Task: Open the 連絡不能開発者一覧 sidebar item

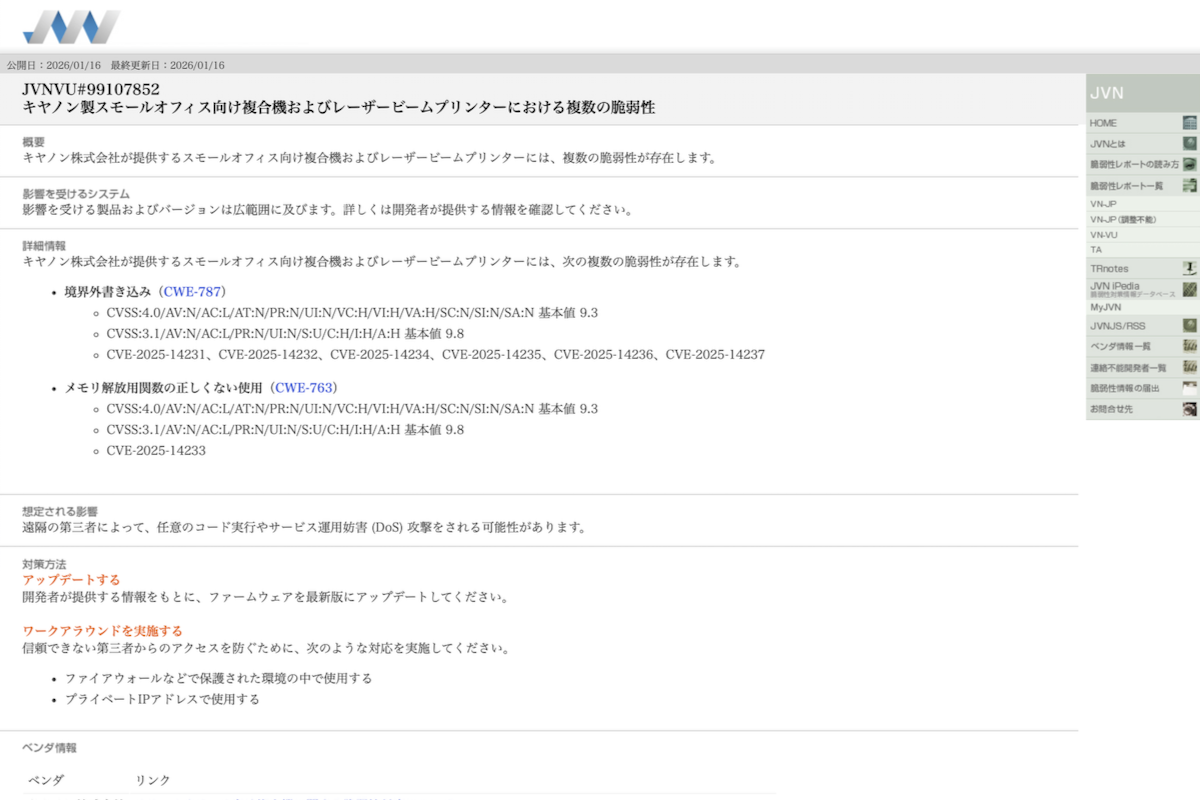Action: 1143,367
